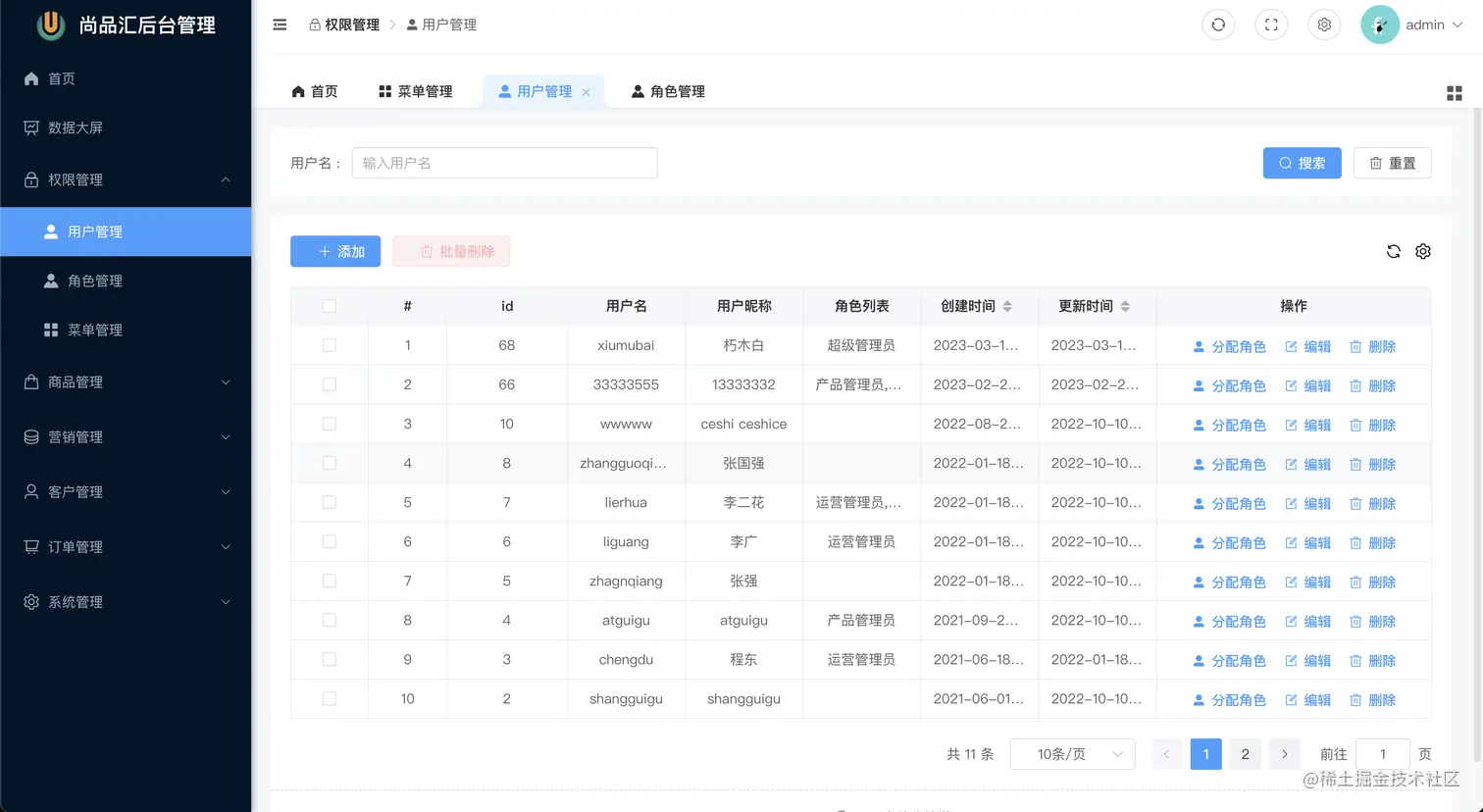1483x812 pixels.
Task: Open 数据大屏 in the sidebar
Action: (126, 127)
